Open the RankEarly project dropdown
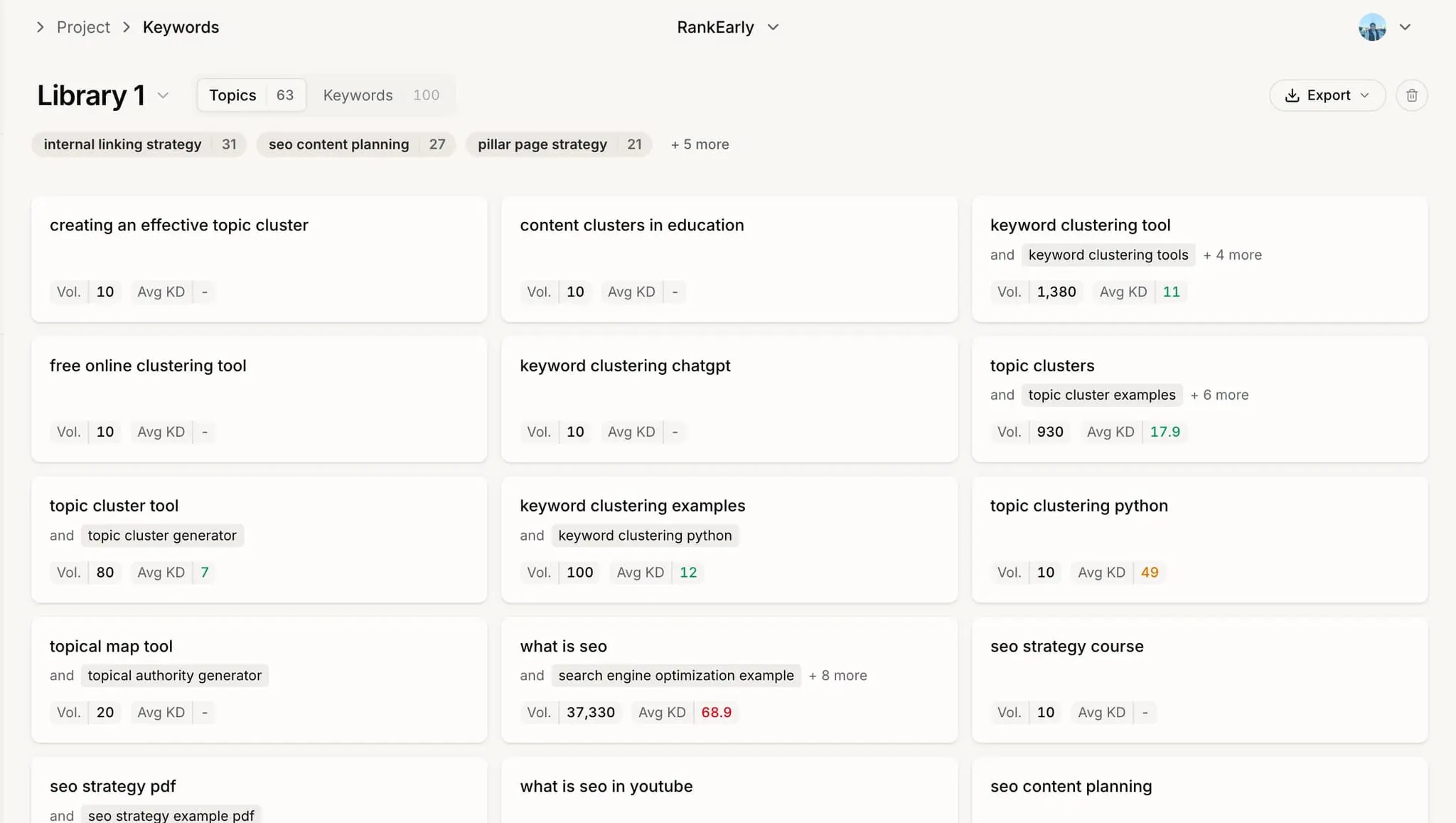This screenshot has width=1456, height=823. click(x=728, y=27)
